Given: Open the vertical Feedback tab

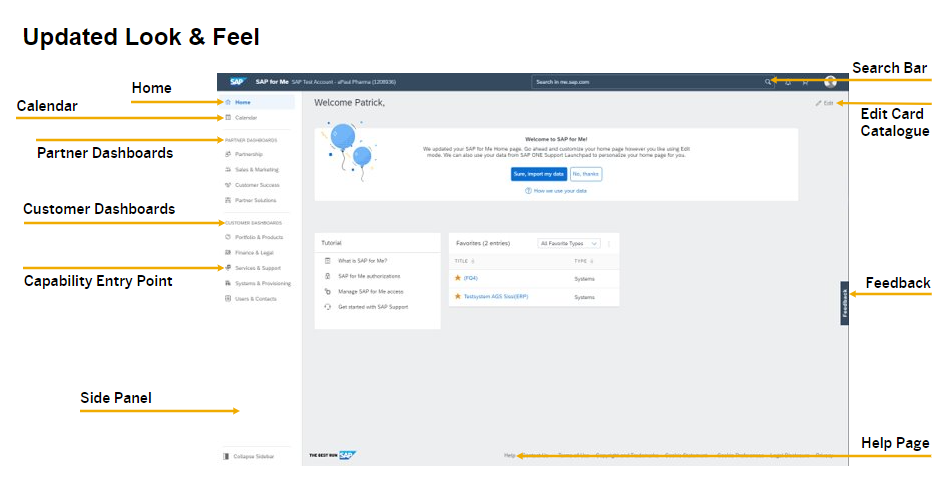Looking at the screenshot, I should coord(844,303).
